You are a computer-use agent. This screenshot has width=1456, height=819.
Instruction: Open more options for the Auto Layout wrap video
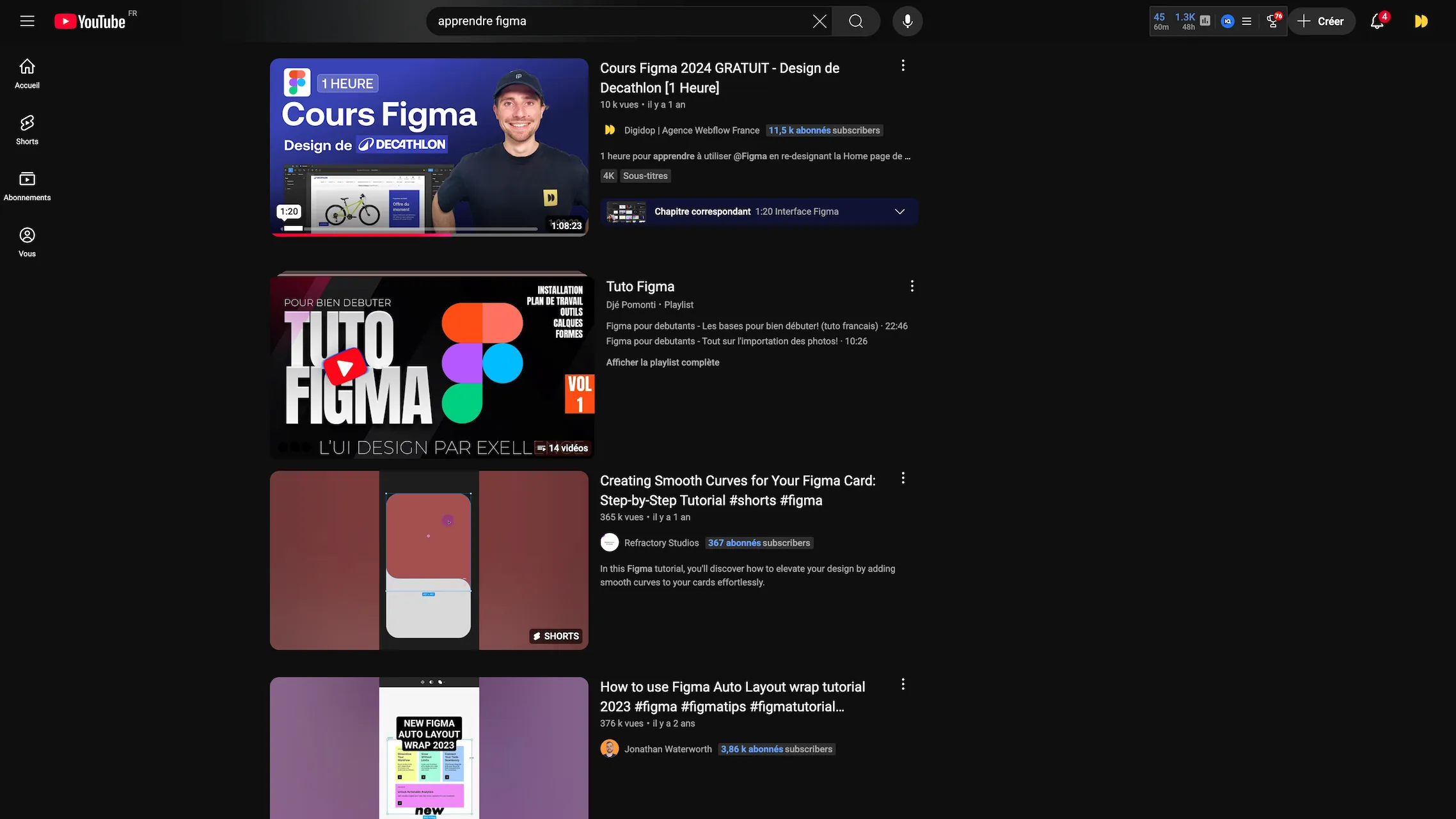pyautogui.click(x=903, y=684)
